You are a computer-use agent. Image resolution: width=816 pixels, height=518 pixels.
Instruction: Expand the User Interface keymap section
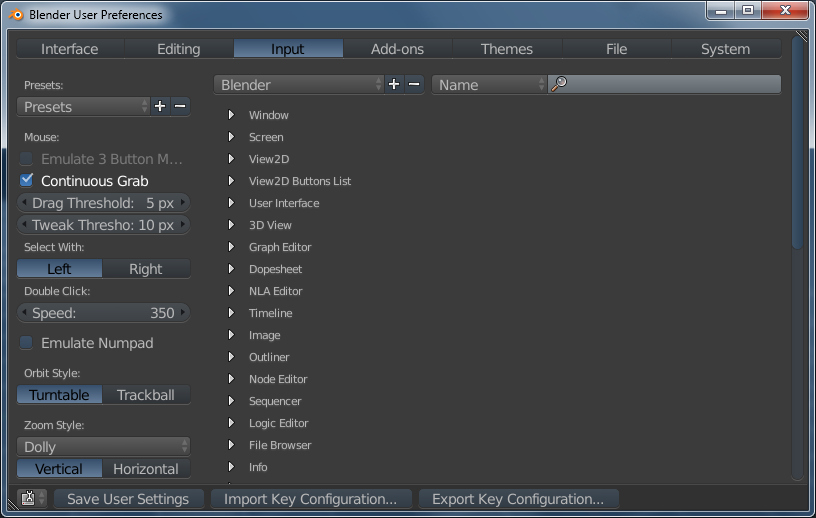[231, 203]
